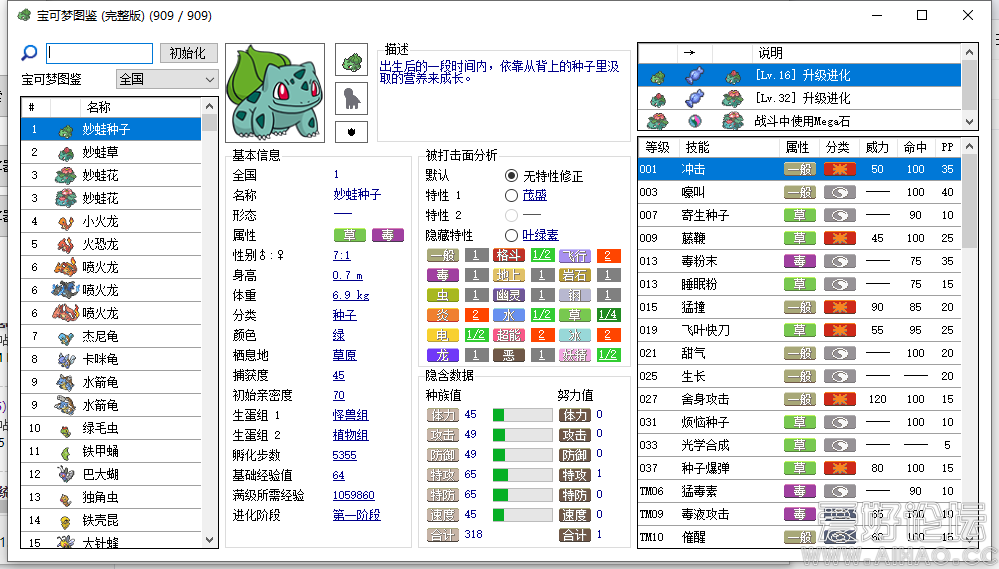Click the footprint icon button

[352, 132]
